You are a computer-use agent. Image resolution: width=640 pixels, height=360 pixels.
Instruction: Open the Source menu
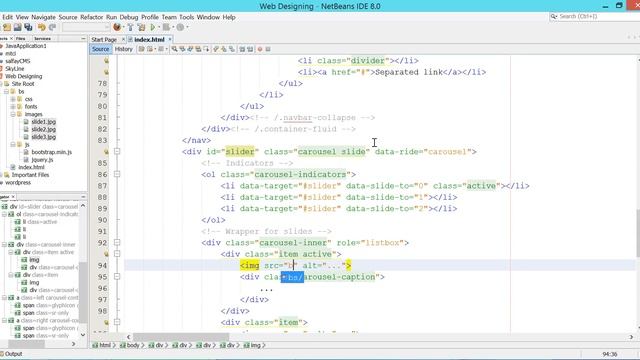(68, 17)
